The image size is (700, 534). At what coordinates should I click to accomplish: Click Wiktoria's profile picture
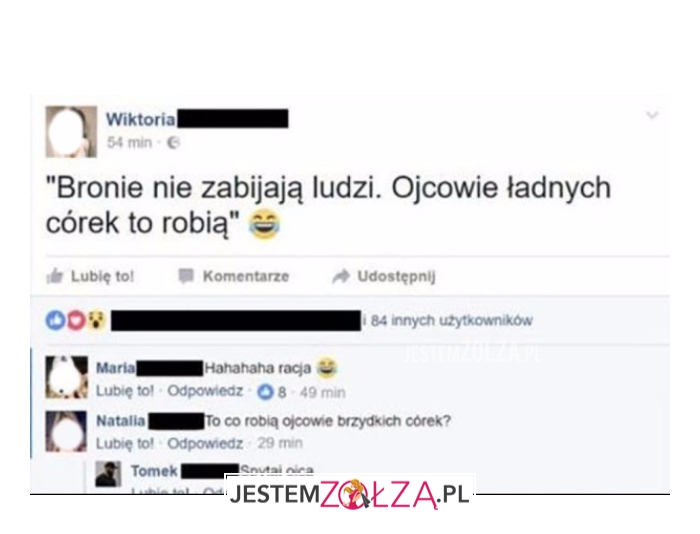pyautogui.click(x=71, y=132)
